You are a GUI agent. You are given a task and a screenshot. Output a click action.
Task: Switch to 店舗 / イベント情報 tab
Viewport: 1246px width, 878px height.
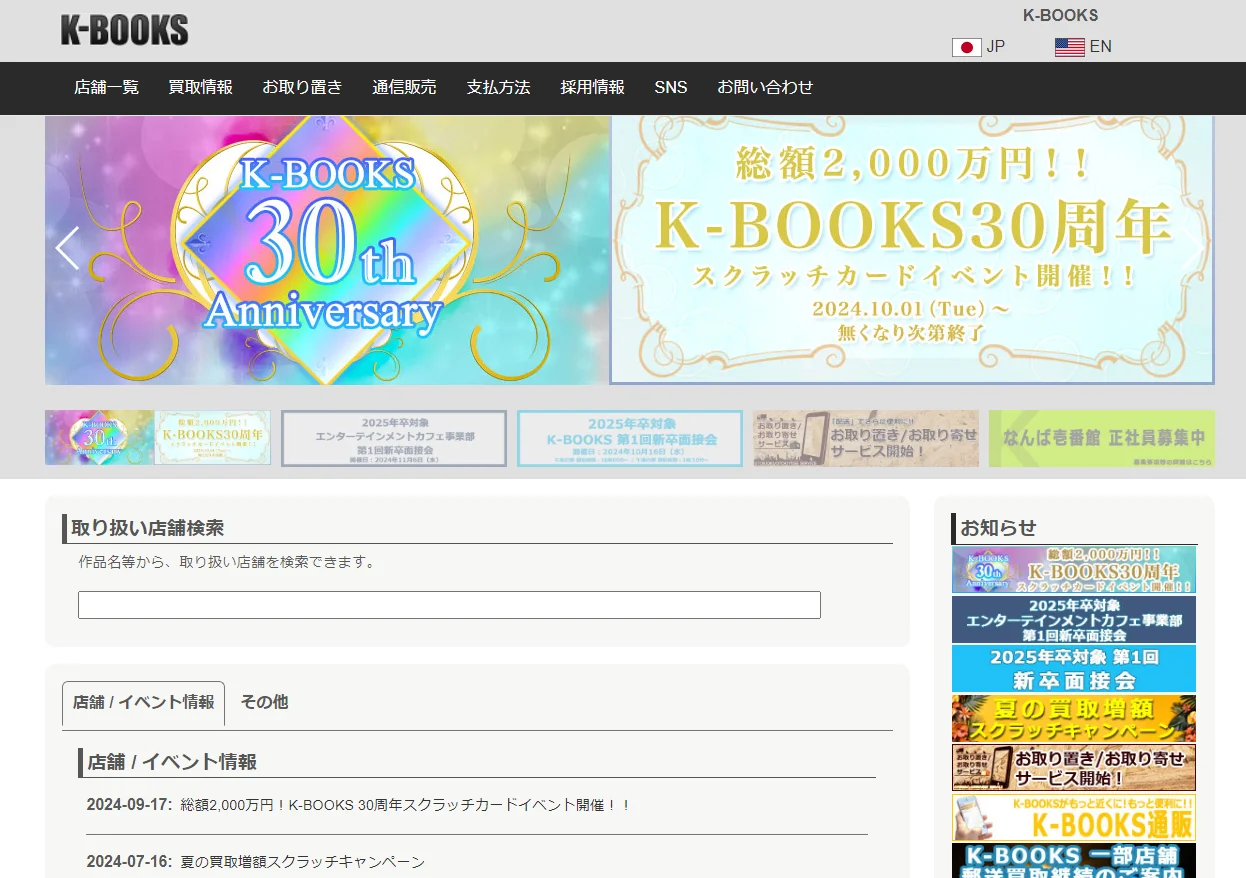[x=143, y=702]
